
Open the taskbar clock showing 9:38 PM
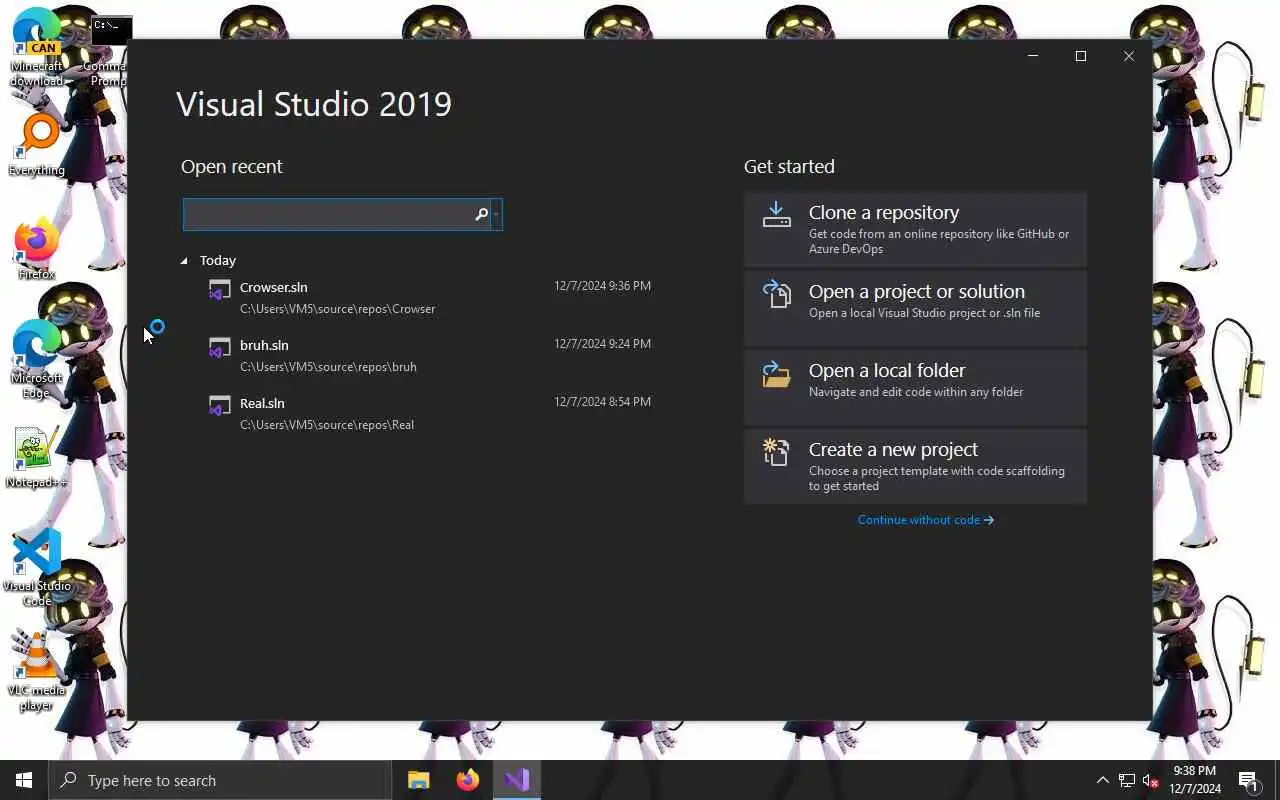(x=1195, y=780)
